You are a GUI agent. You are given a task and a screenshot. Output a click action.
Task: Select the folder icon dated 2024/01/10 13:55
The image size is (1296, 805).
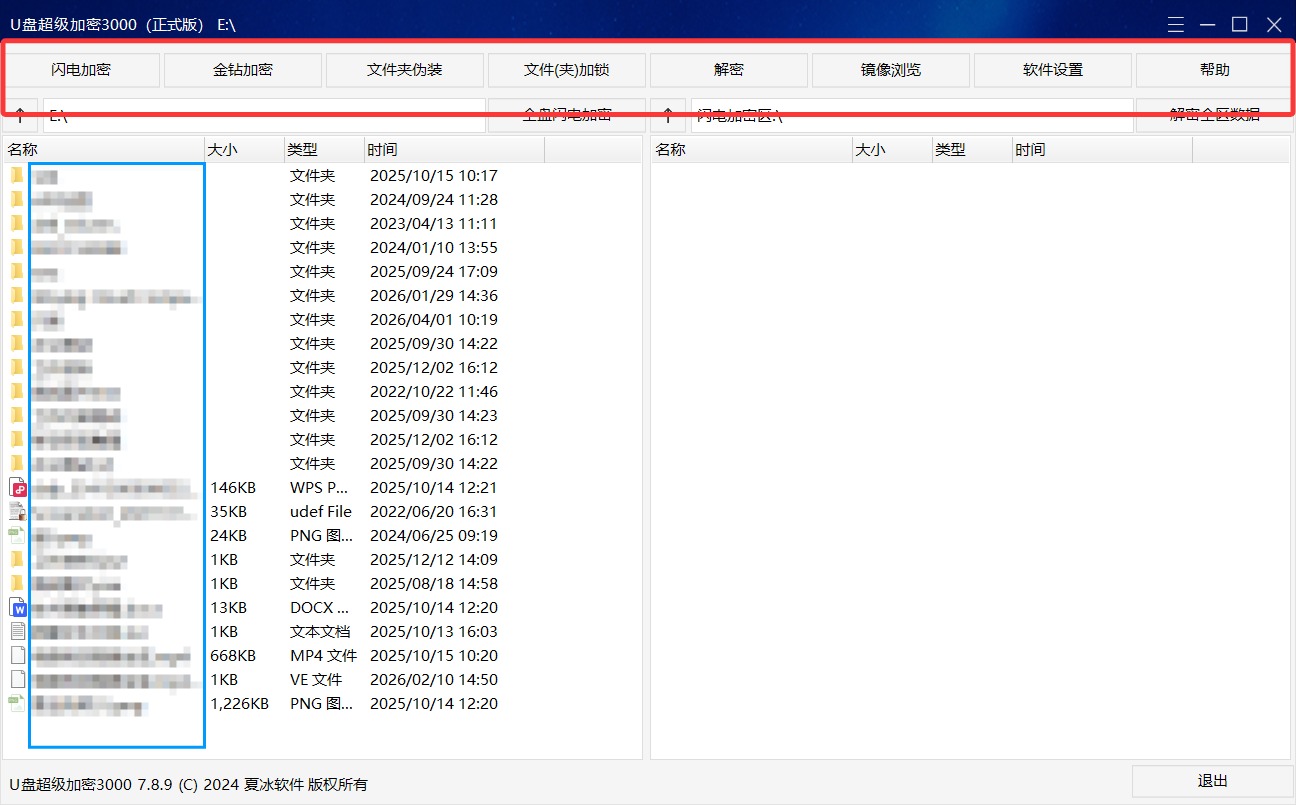coord(17,247)
